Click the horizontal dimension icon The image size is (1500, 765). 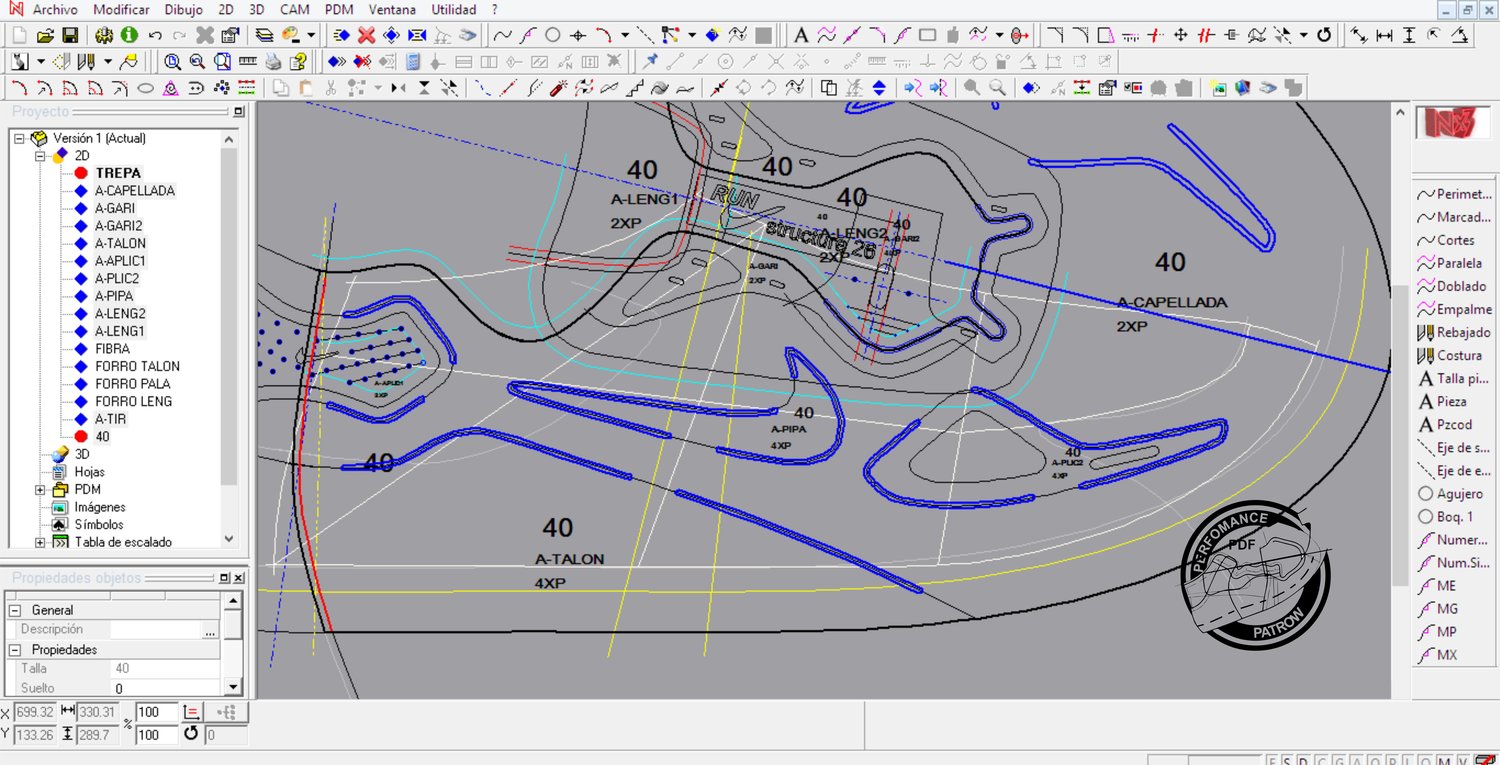click(x=1384, y=35)
